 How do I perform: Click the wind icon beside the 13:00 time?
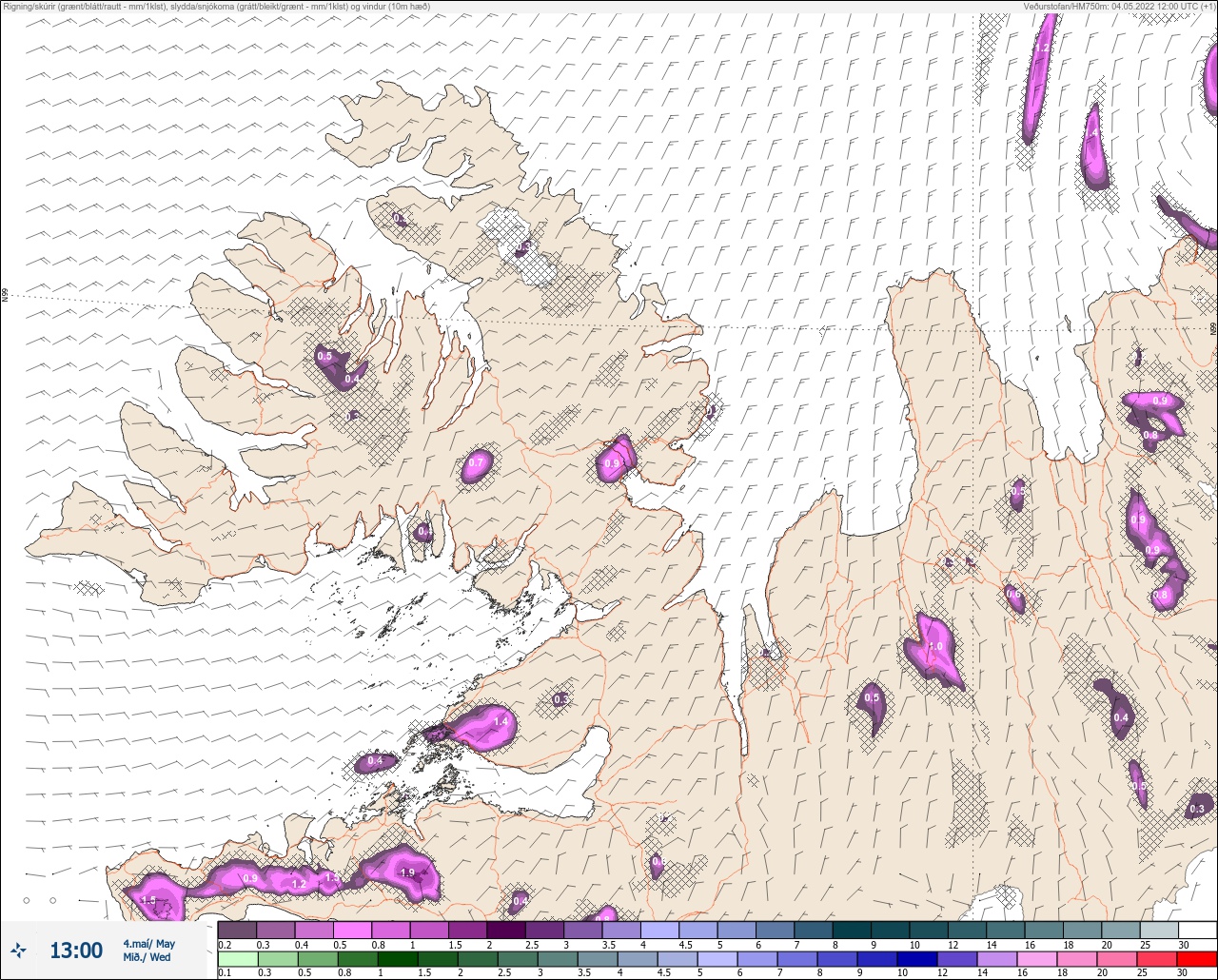pos(18,951)
